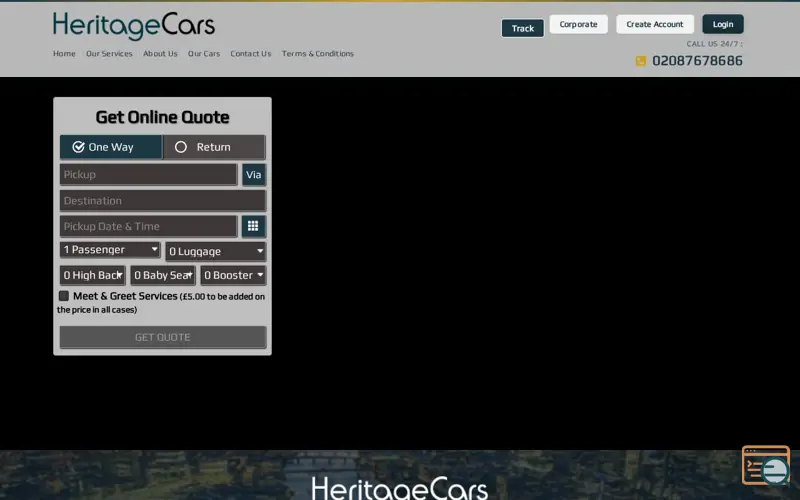The height and width of the screenshot is (500, 800).
Task: Open the Contact Us page
Action: tap(251, 54)
